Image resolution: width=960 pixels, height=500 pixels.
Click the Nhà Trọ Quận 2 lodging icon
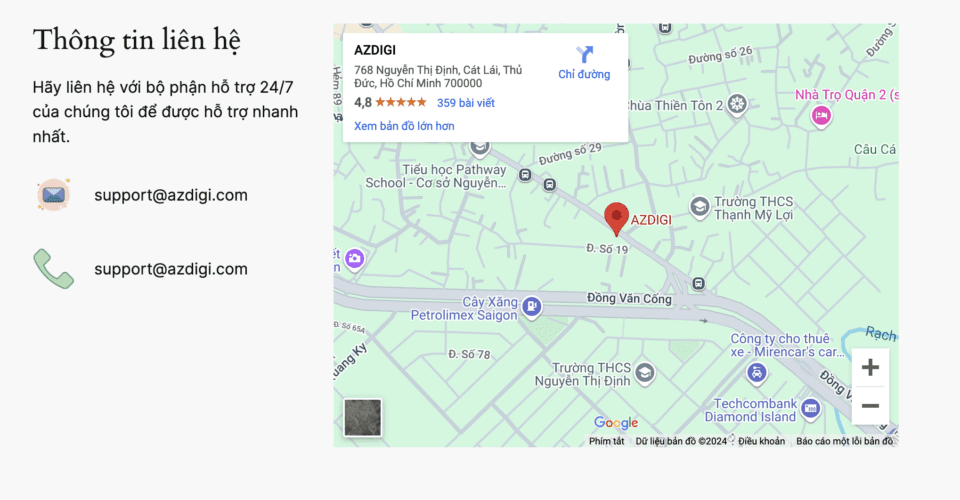[x=821, y=116]
